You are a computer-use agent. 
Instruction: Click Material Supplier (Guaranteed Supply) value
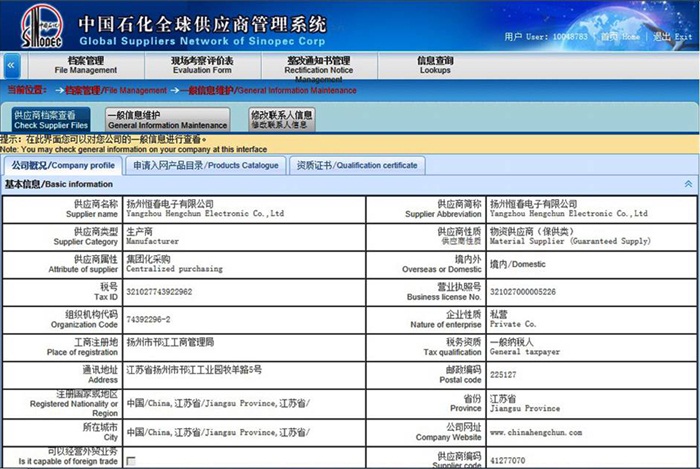pyautogui.click(x=570, y=237)
